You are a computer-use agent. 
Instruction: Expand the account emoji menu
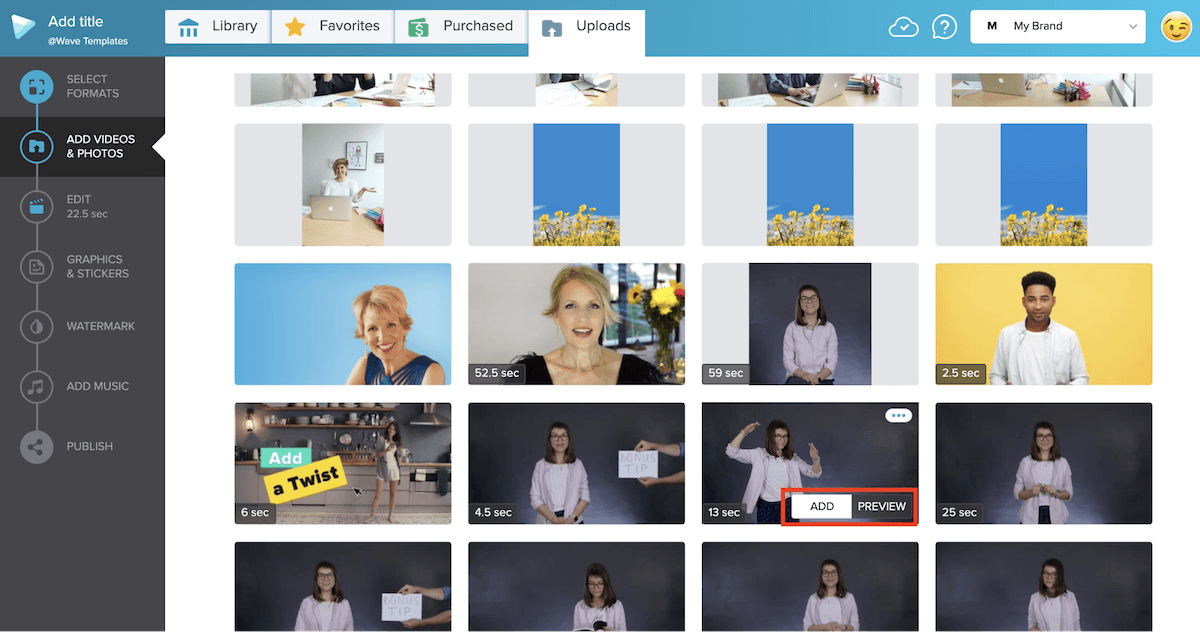(1174, 28)
